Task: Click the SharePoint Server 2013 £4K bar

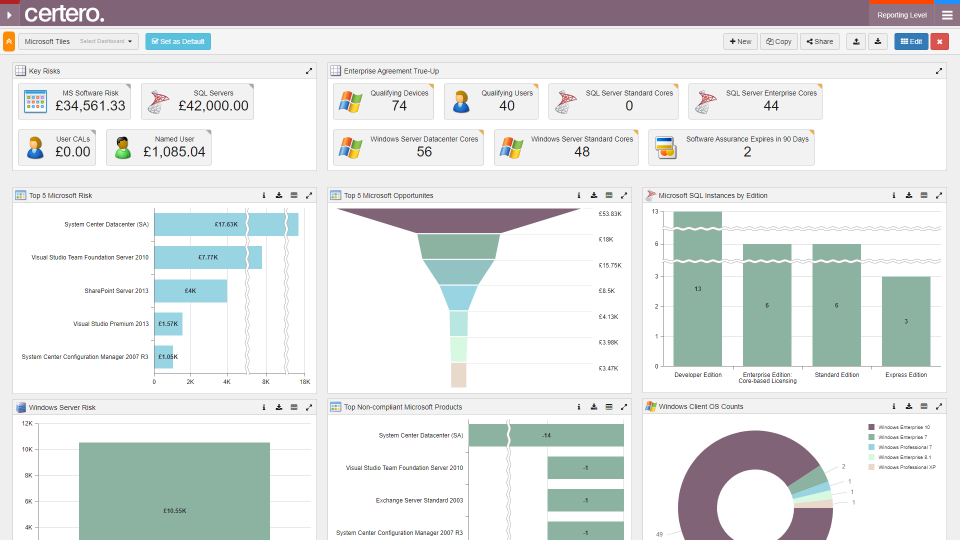Action: (x=190, y=291)
